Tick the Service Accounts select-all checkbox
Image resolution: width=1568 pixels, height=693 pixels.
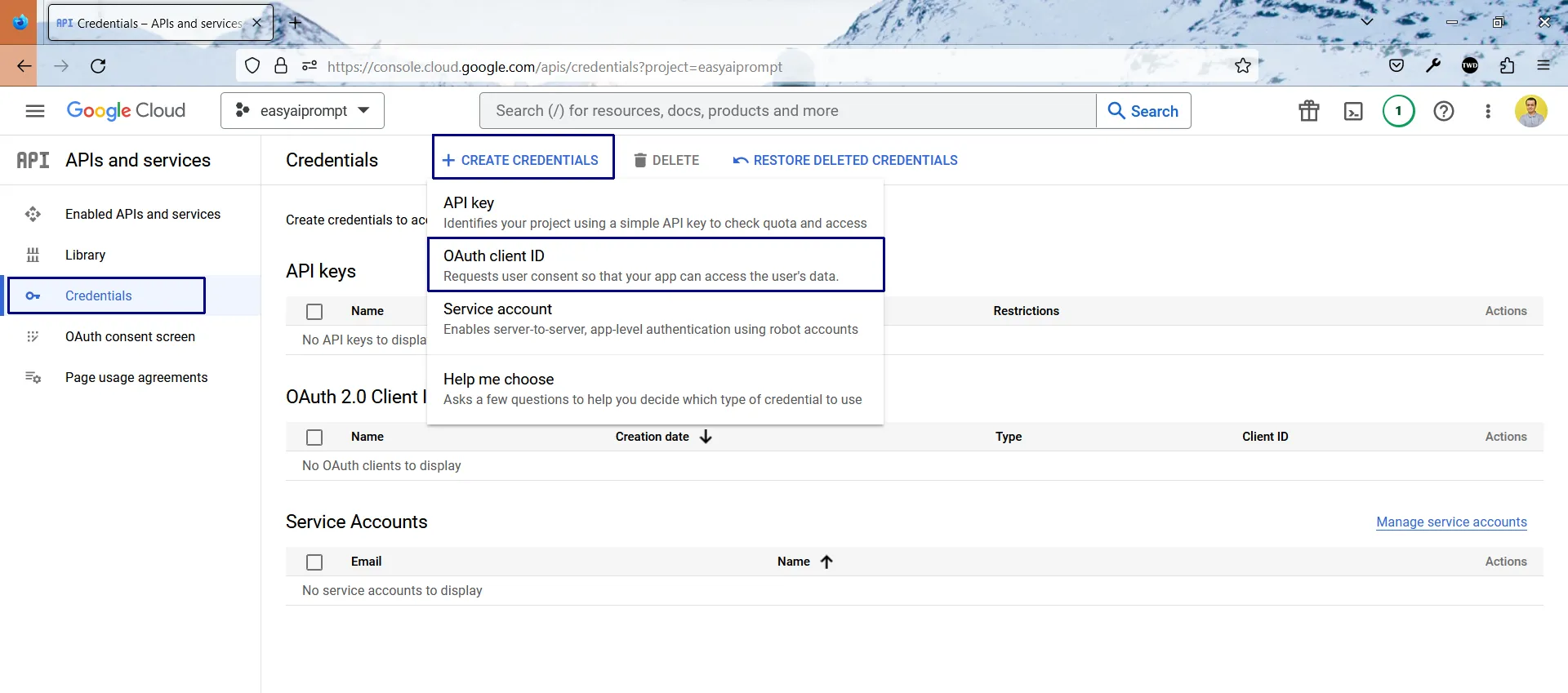[314, 562]
